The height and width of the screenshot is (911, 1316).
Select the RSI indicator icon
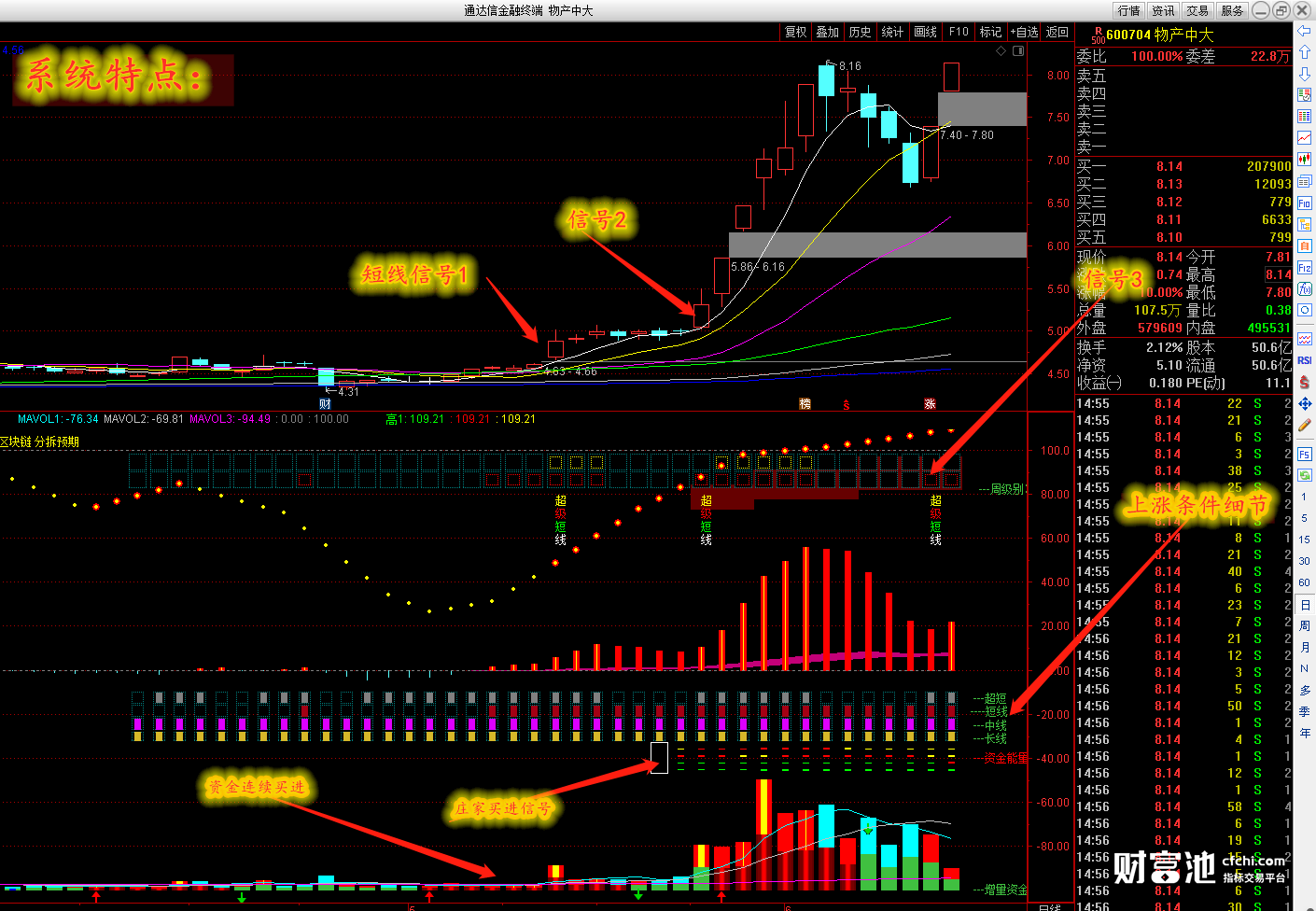tap(1305, 360)
